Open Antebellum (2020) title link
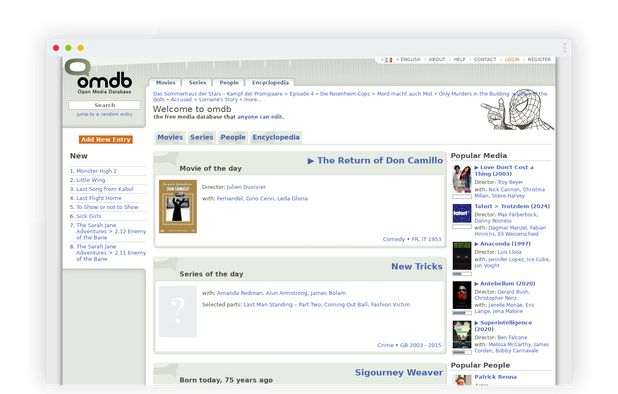 pos(508,284)
